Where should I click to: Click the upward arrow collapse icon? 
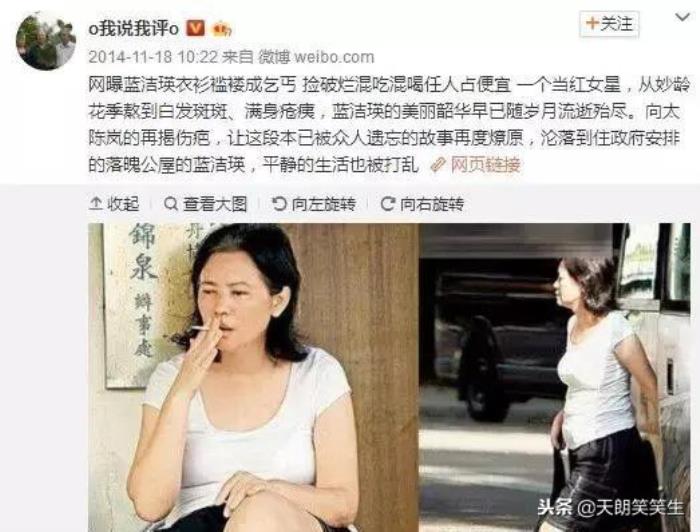point(96,204)
